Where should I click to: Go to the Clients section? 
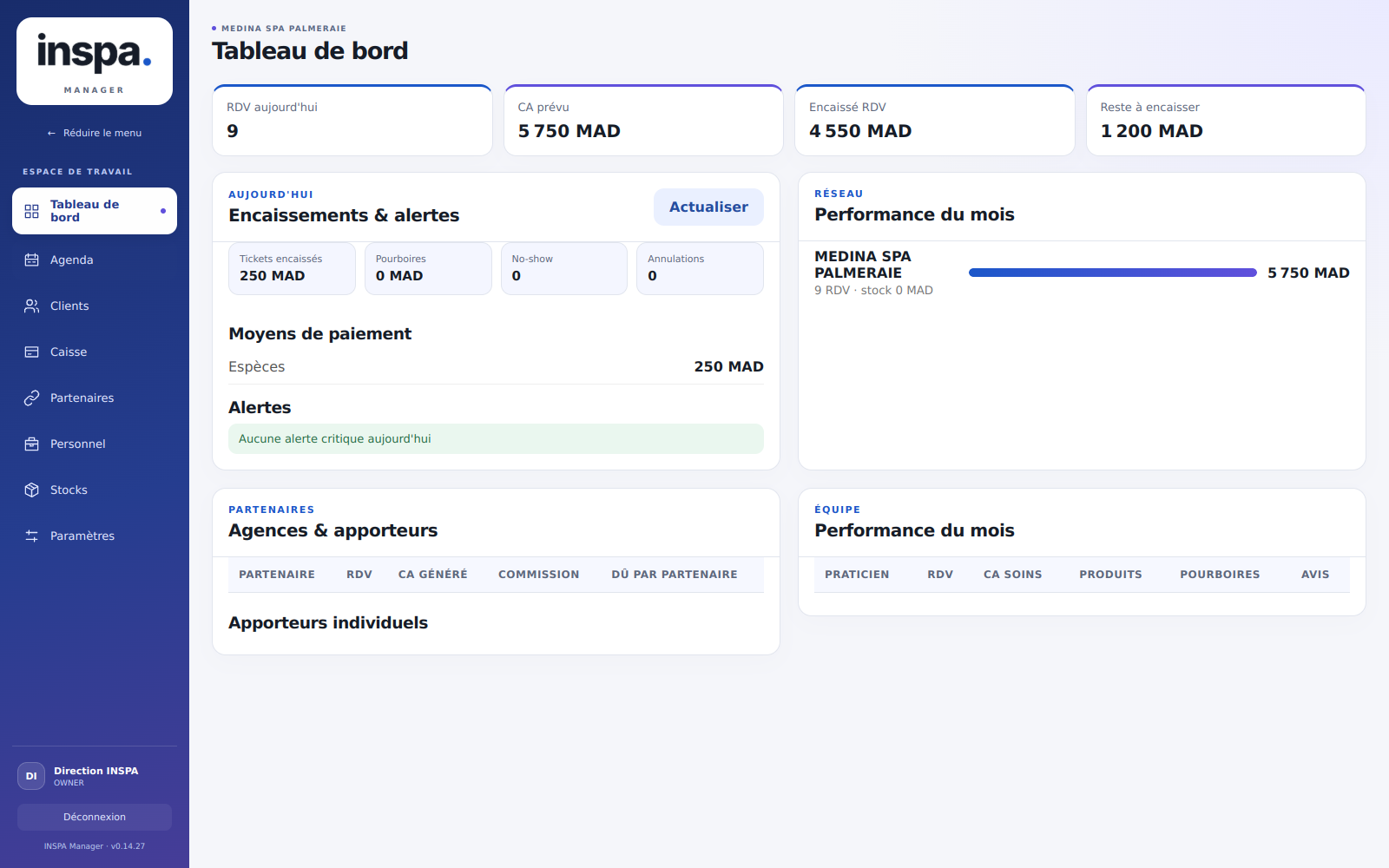pyautogui.click(x=95, y=306)
